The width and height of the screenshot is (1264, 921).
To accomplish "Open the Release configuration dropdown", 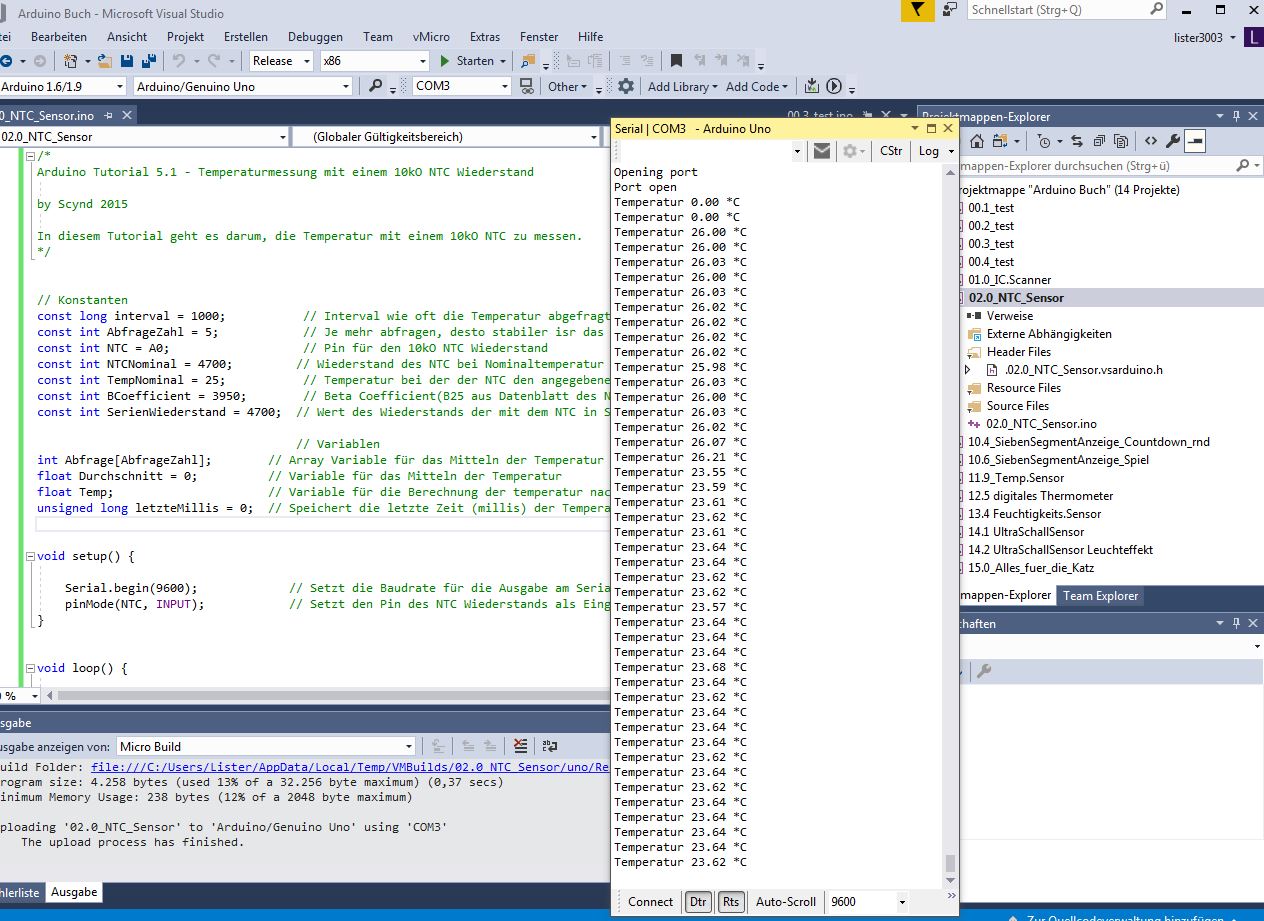I will point(306,61).
